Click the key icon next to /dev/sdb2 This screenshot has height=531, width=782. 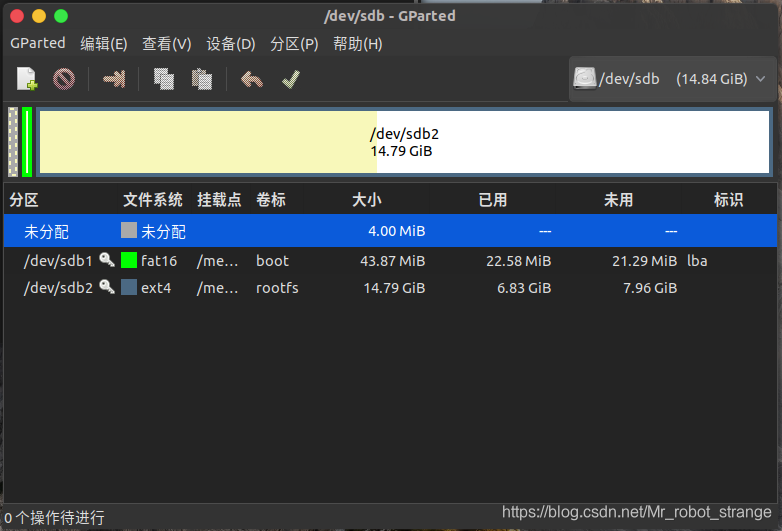pos(107,287)
